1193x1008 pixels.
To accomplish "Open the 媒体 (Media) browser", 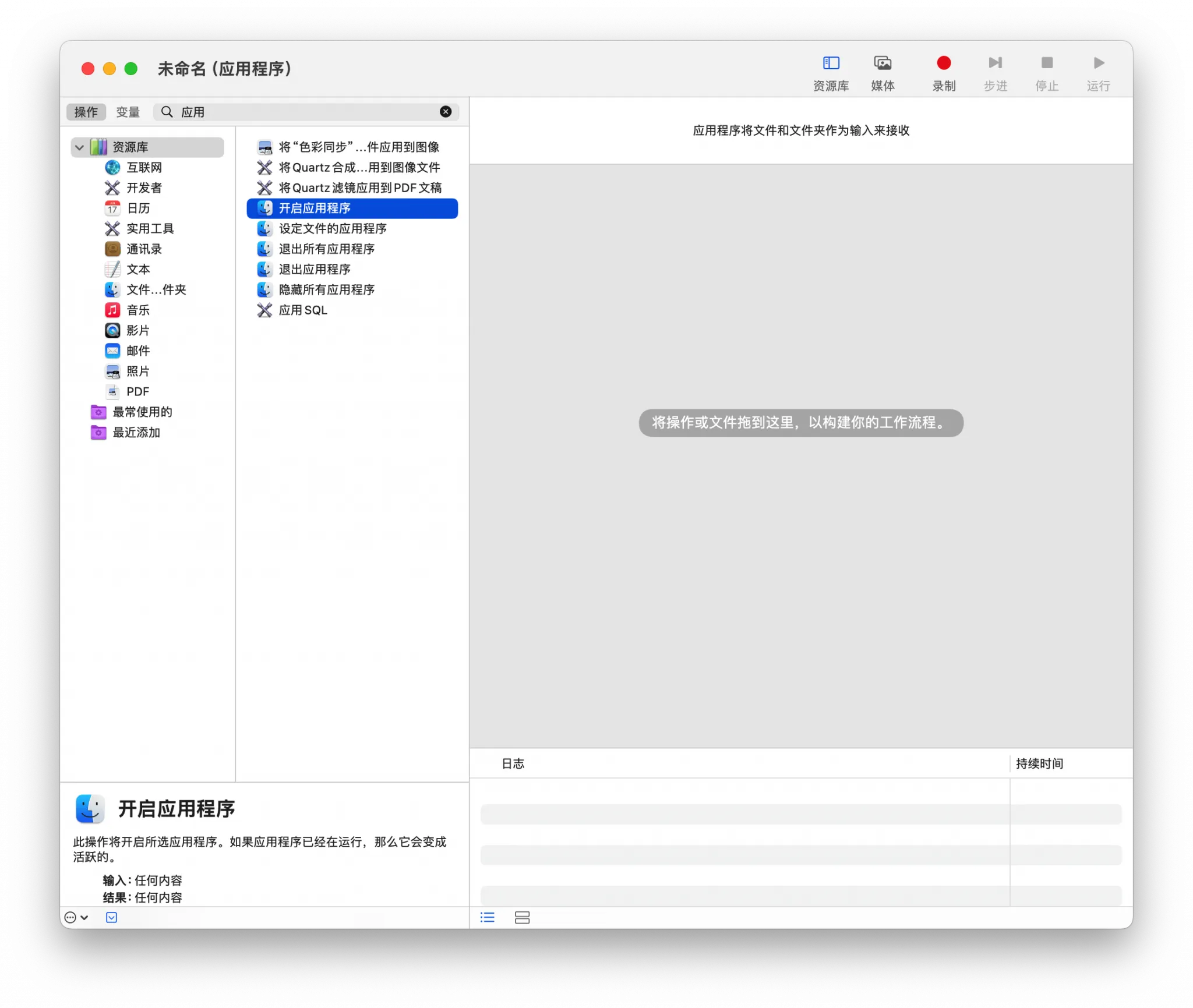I will click(x=883, y=70).
